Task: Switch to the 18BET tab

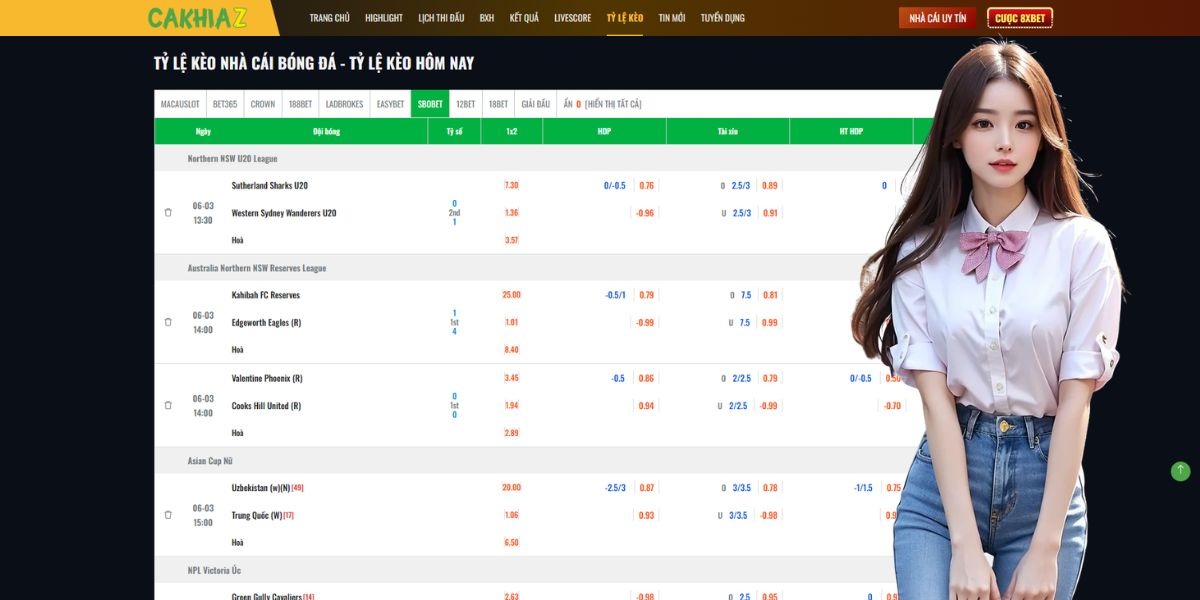Action: [498, 104]
